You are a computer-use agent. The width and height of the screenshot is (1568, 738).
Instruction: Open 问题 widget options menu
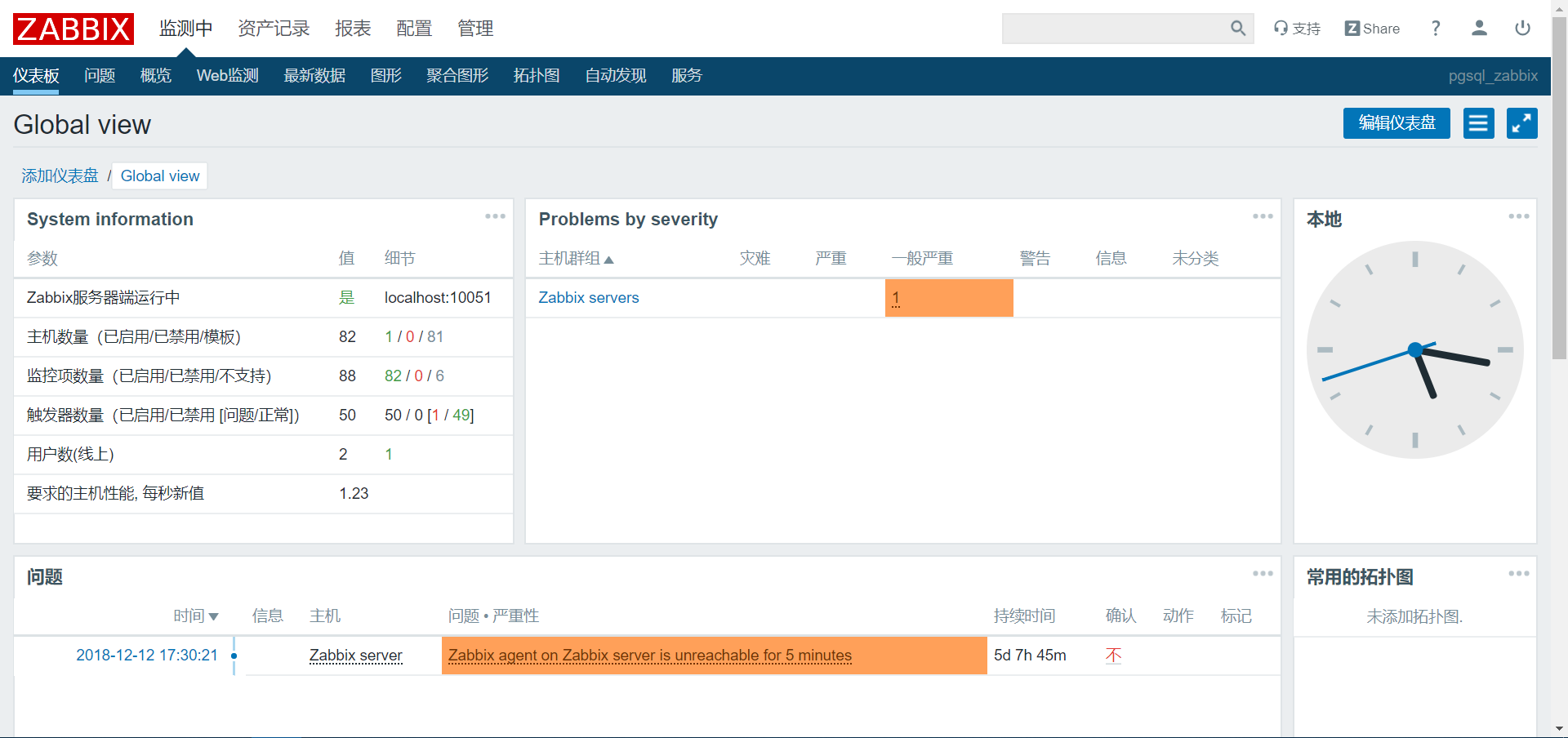1263,574
